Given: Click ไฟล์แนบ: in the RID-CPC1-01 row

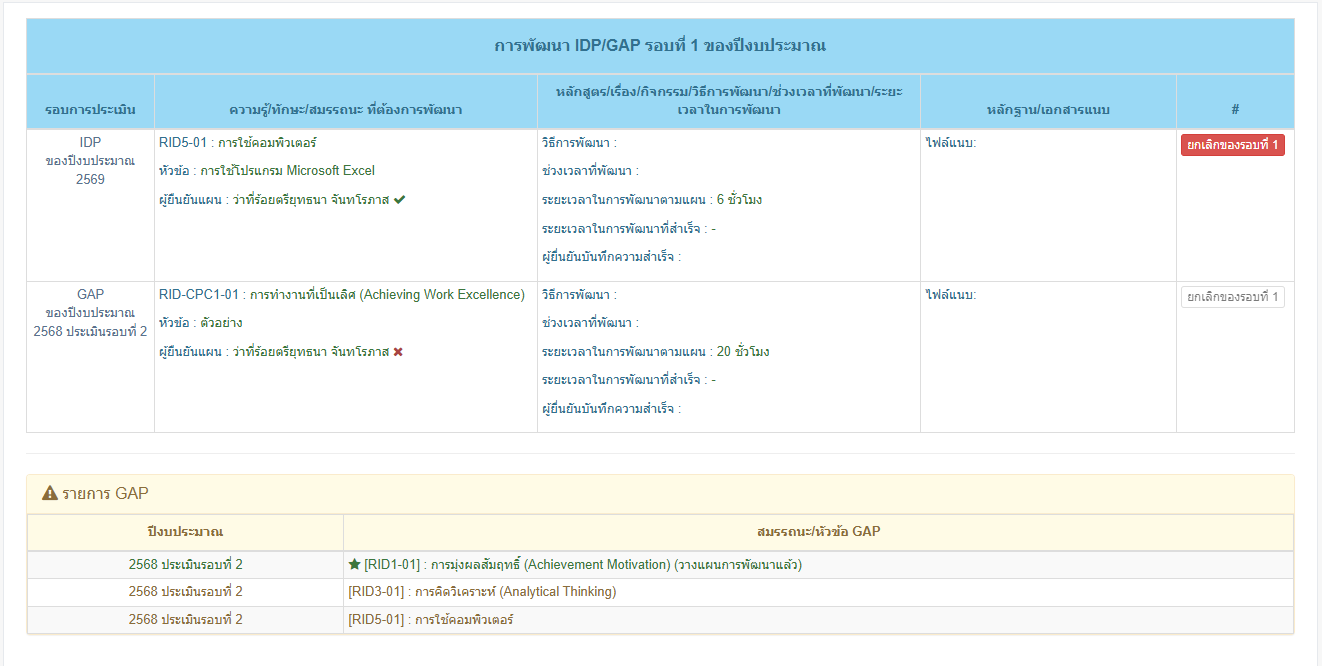Looking at the screenshot, I should coord(951,295).
